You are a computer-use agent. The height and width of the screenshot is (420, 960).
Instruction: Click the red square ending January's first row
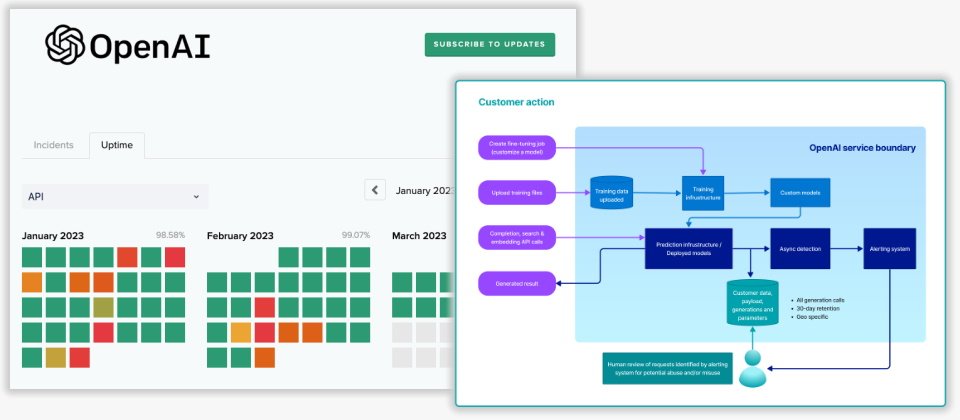pyautogui.click(x=174, y=257)
